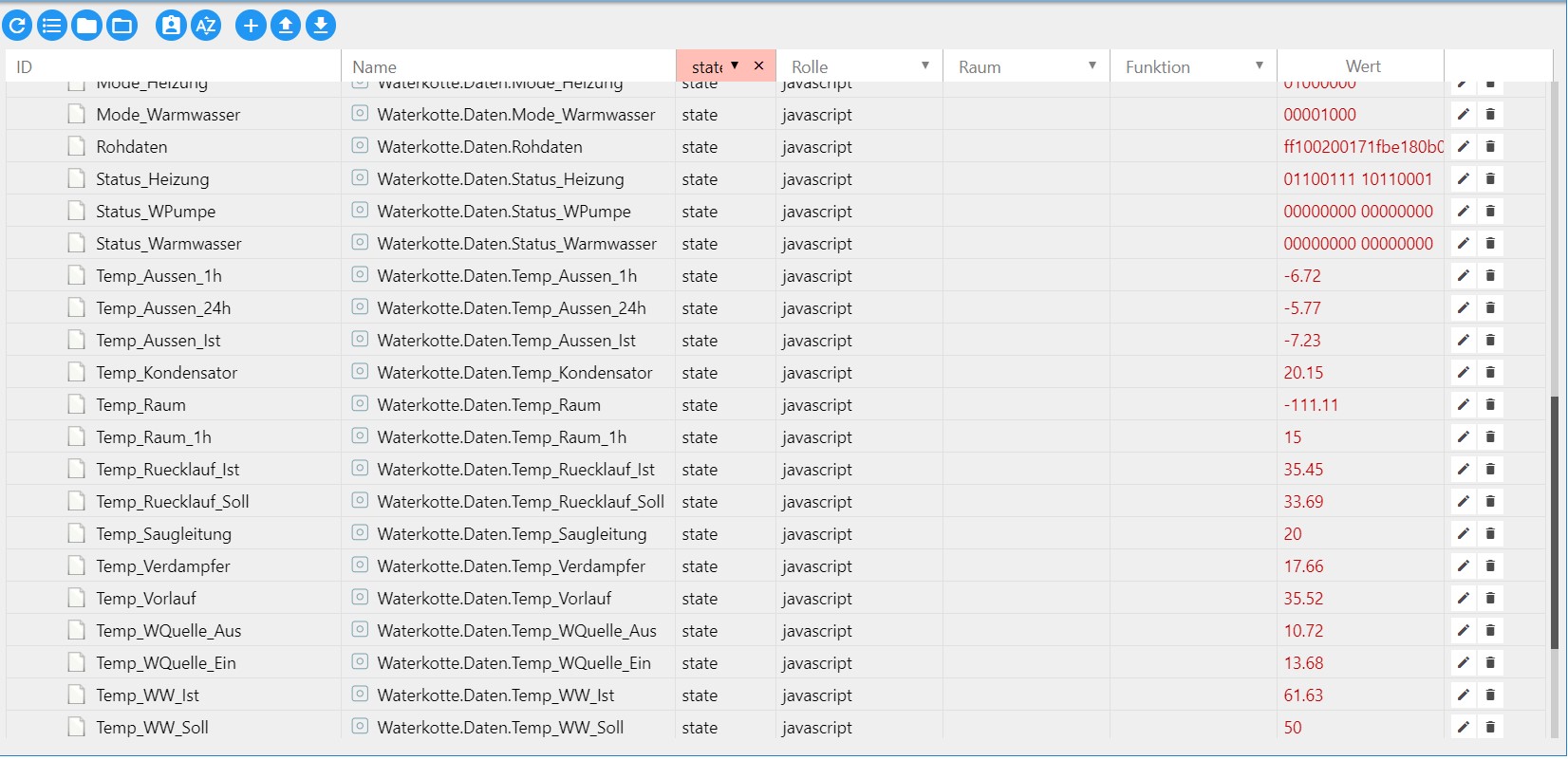Clear the state type filter

pyautogui.click(x=759, y=65)
